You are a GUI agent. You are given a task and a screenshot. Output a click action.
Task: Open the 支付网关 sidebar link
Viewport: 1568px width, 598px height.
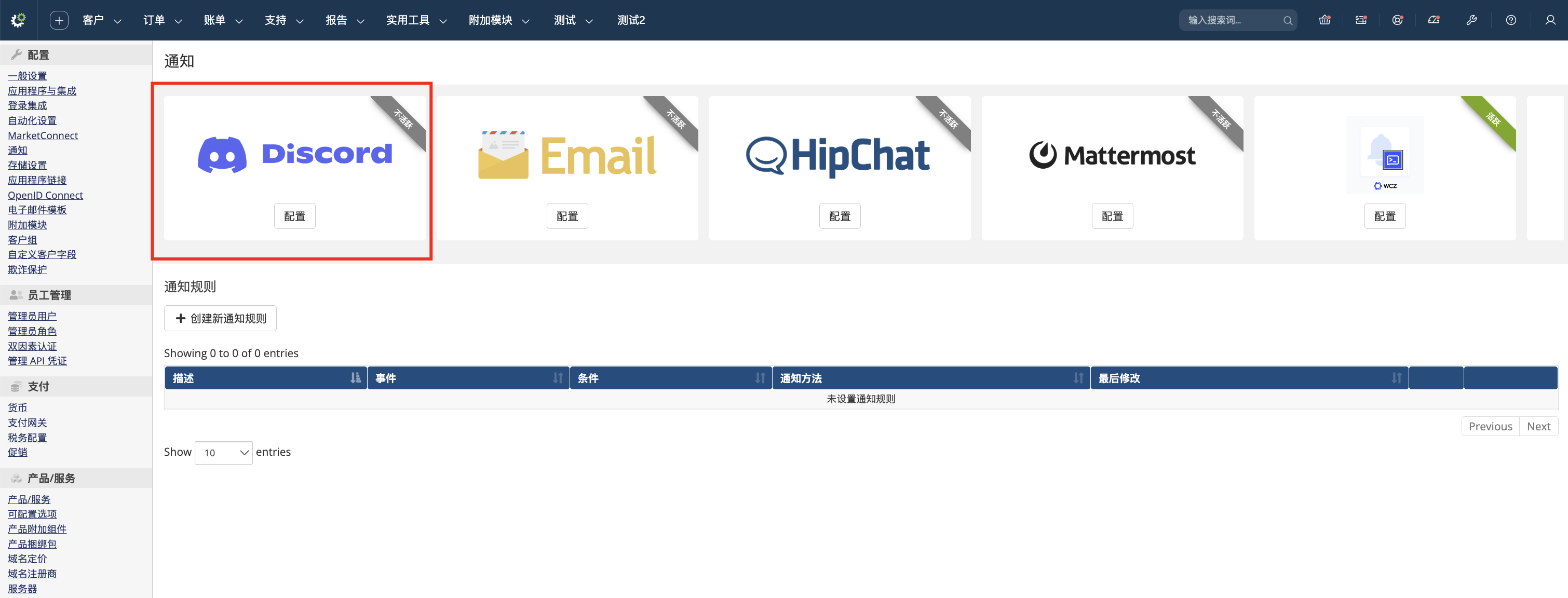pos(28,423)
